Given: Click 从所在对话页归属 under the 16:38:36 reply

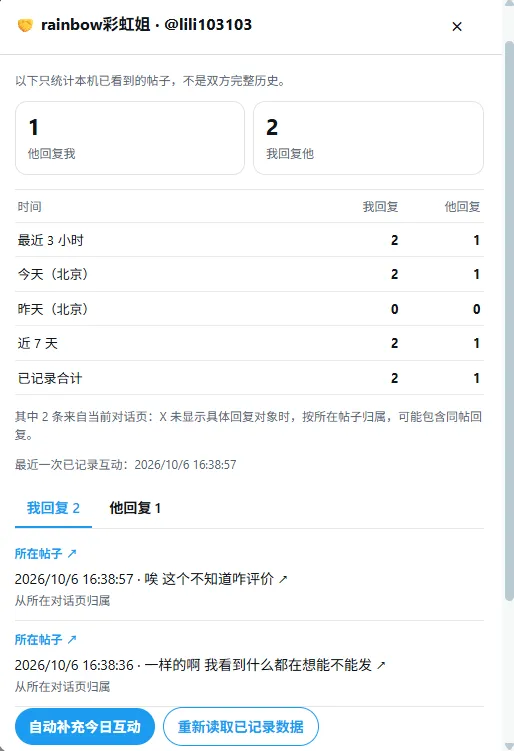Looking at the screenshot, I should pyautogui.click(x=63, y=687).
